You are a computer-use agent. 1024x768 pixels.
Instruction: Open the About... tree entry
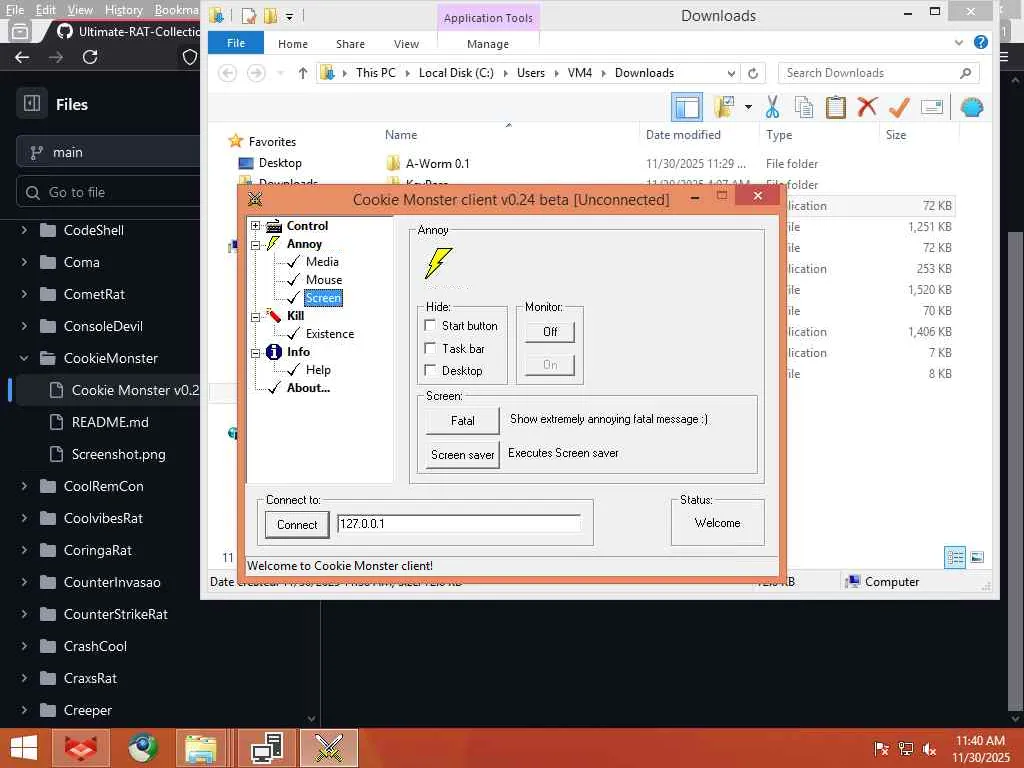point(308,388)
